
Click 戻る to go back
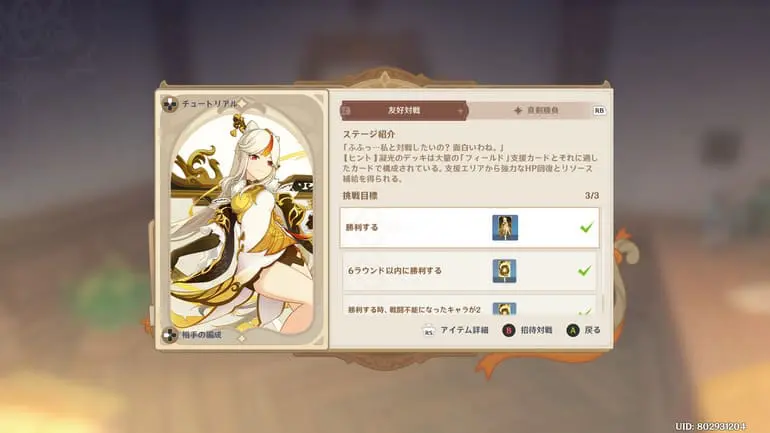[x=592, y=330]
